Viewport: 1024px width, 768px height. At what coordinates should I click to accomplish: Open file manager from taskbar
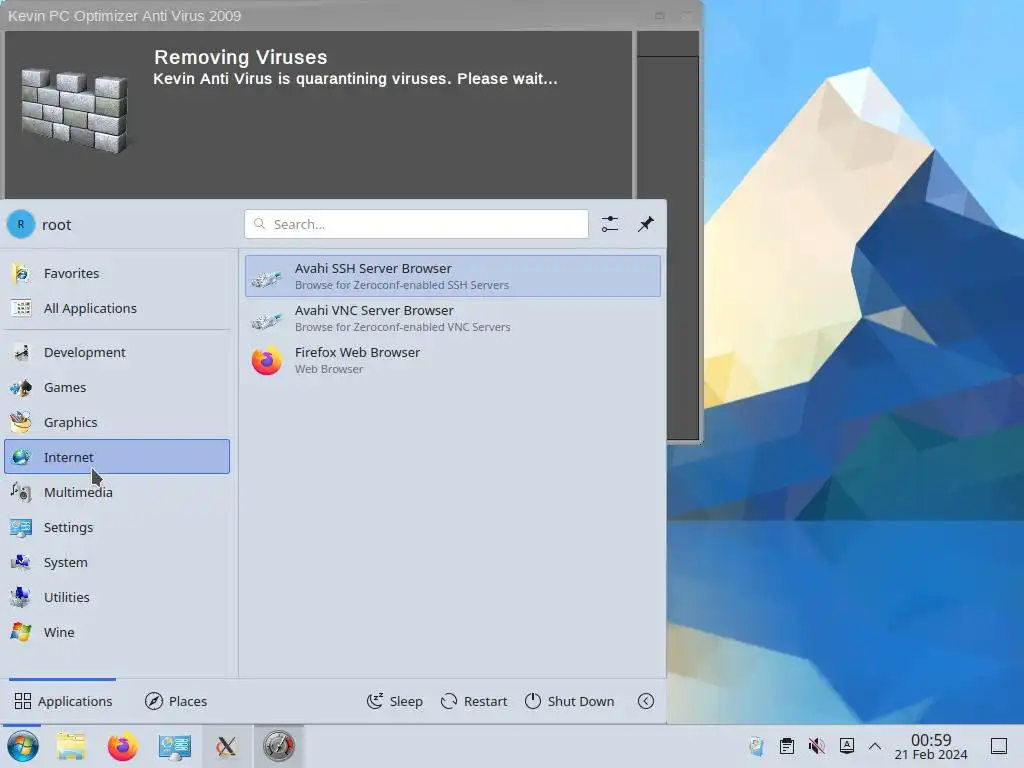(71, 746)
